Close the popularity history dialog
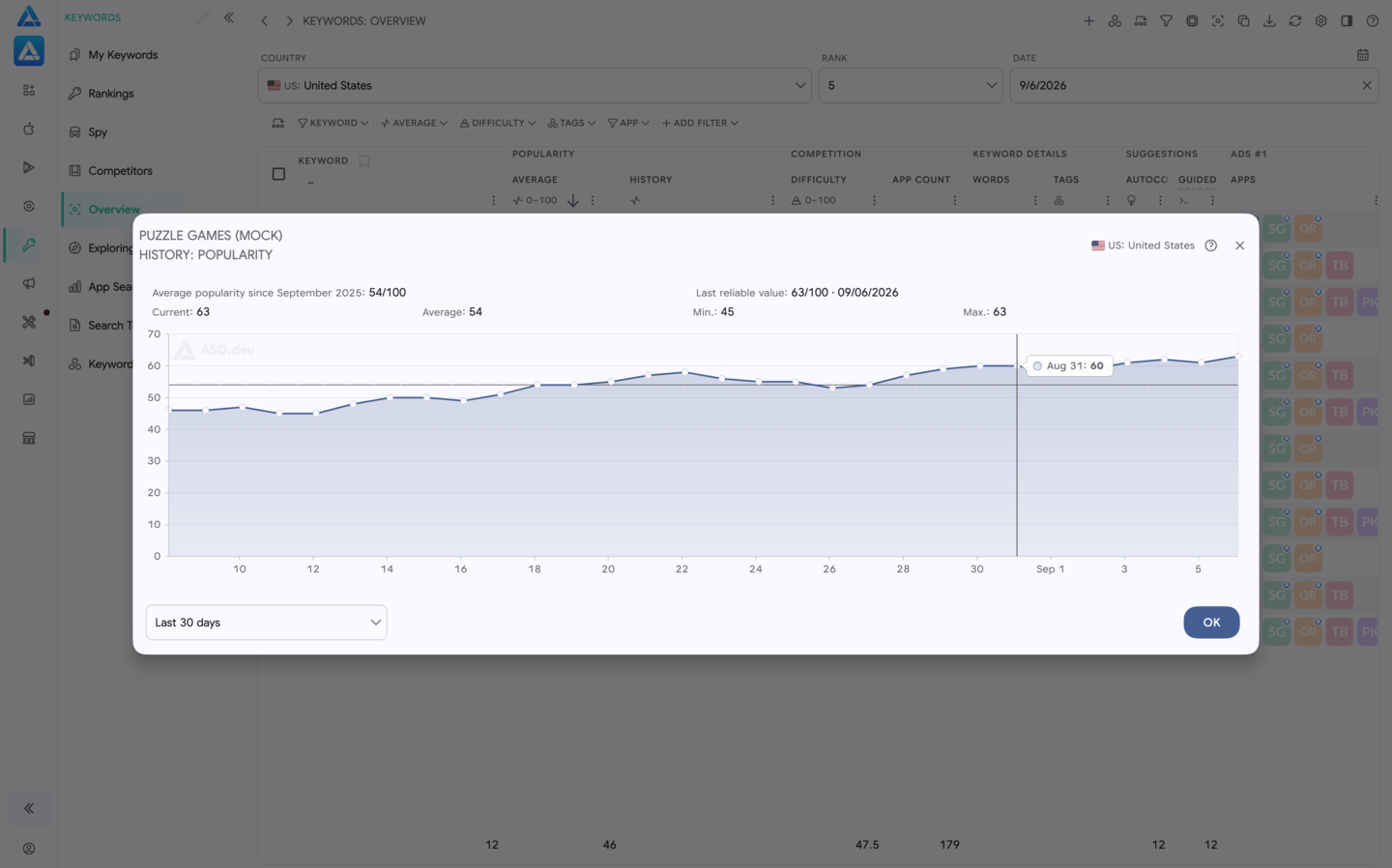Image resolution: width=1392 pixels, height=868 pixels. point(1239,246)
